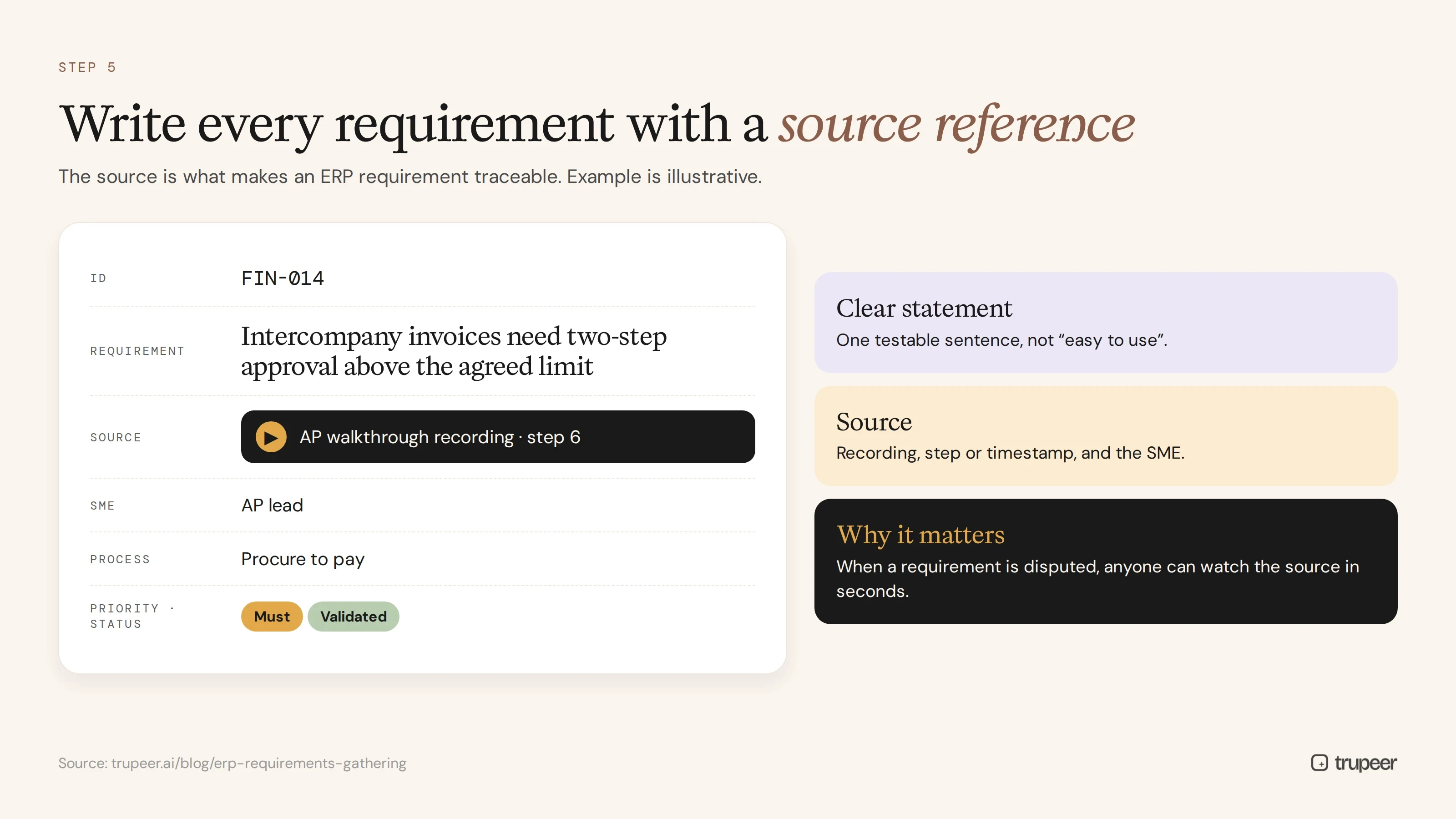1456x819 pixels.
Task: Click the PRIORITY · STATUS field label
Action: coord(132,616)
